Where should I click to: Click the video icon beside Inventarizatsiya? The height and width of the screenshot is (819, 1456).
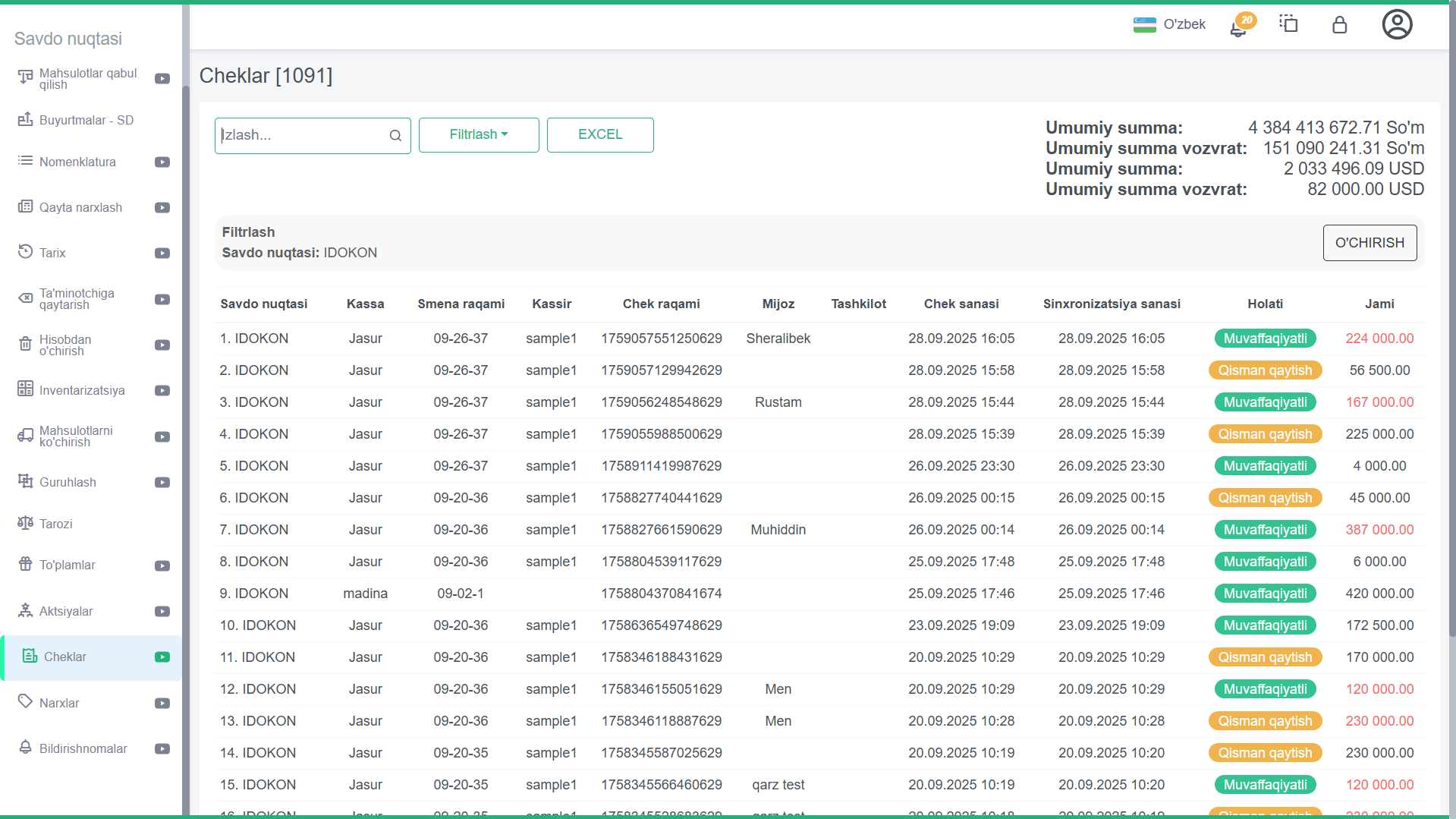162,391
